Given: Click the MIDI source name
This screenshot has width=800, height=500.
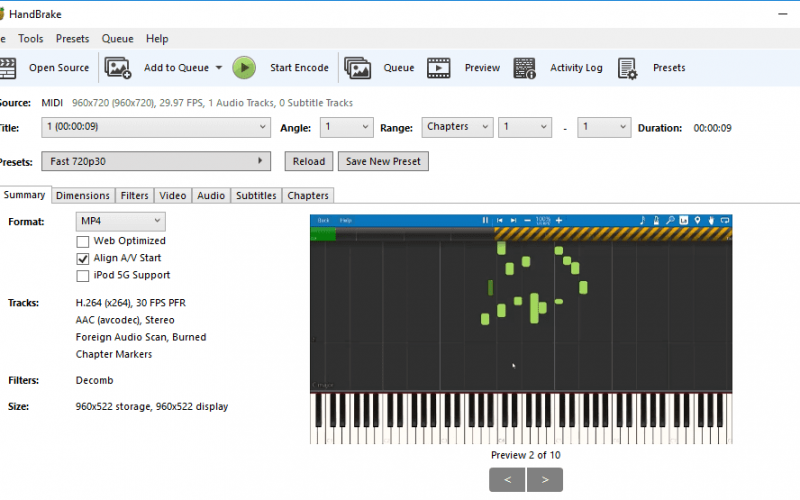Looking at the screenshot, I should 52,103.
